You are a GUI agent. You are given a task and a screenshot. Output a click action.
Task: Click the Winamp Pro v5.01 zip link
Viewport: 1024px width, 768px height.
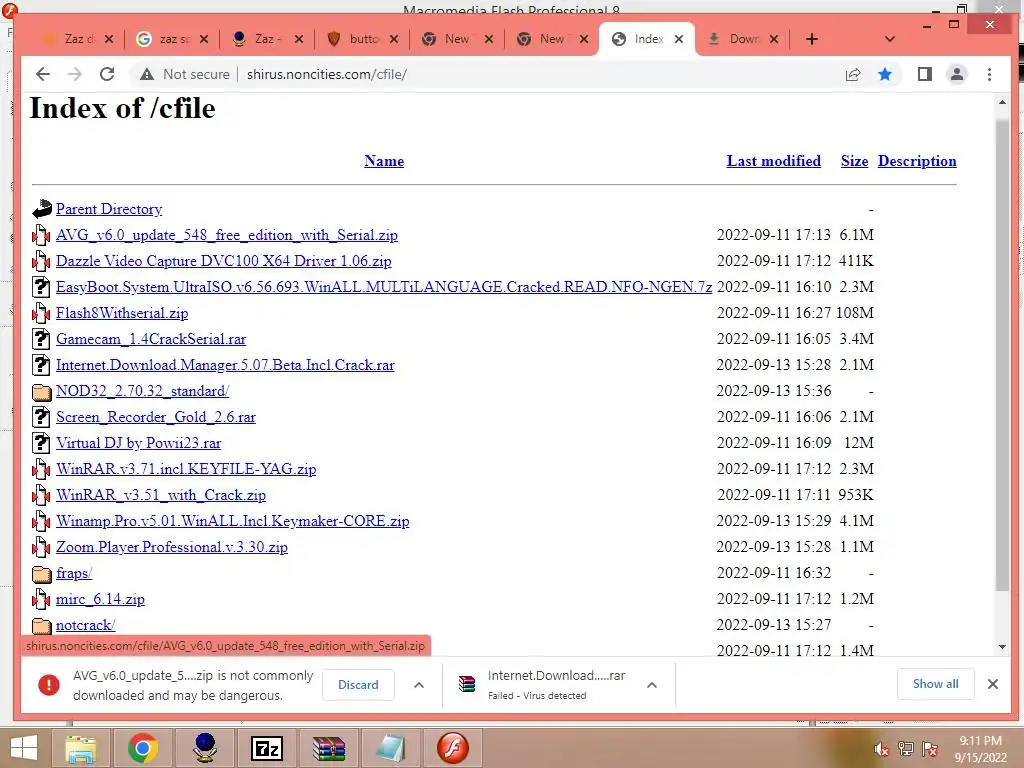click(232, 521)
